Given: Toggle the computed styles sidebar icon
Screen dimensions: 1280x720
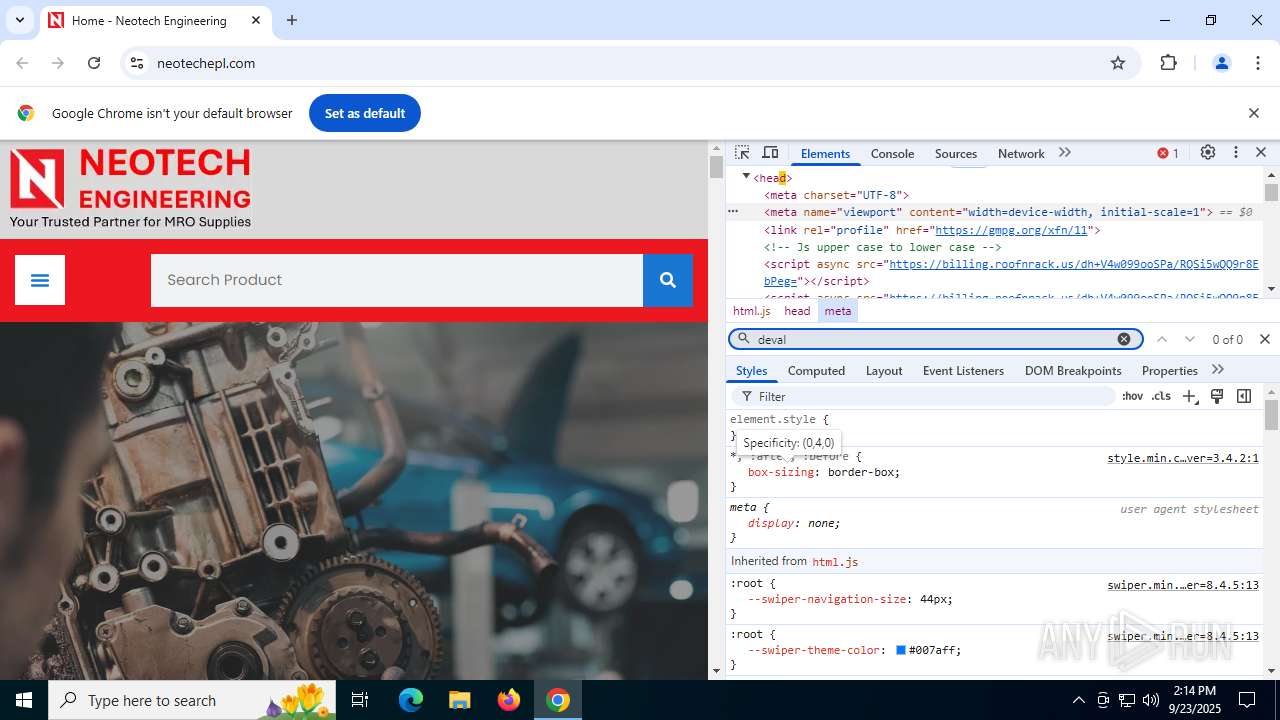Looking at the screenshot, I should pyautogui.click(x=1244, y=396).
